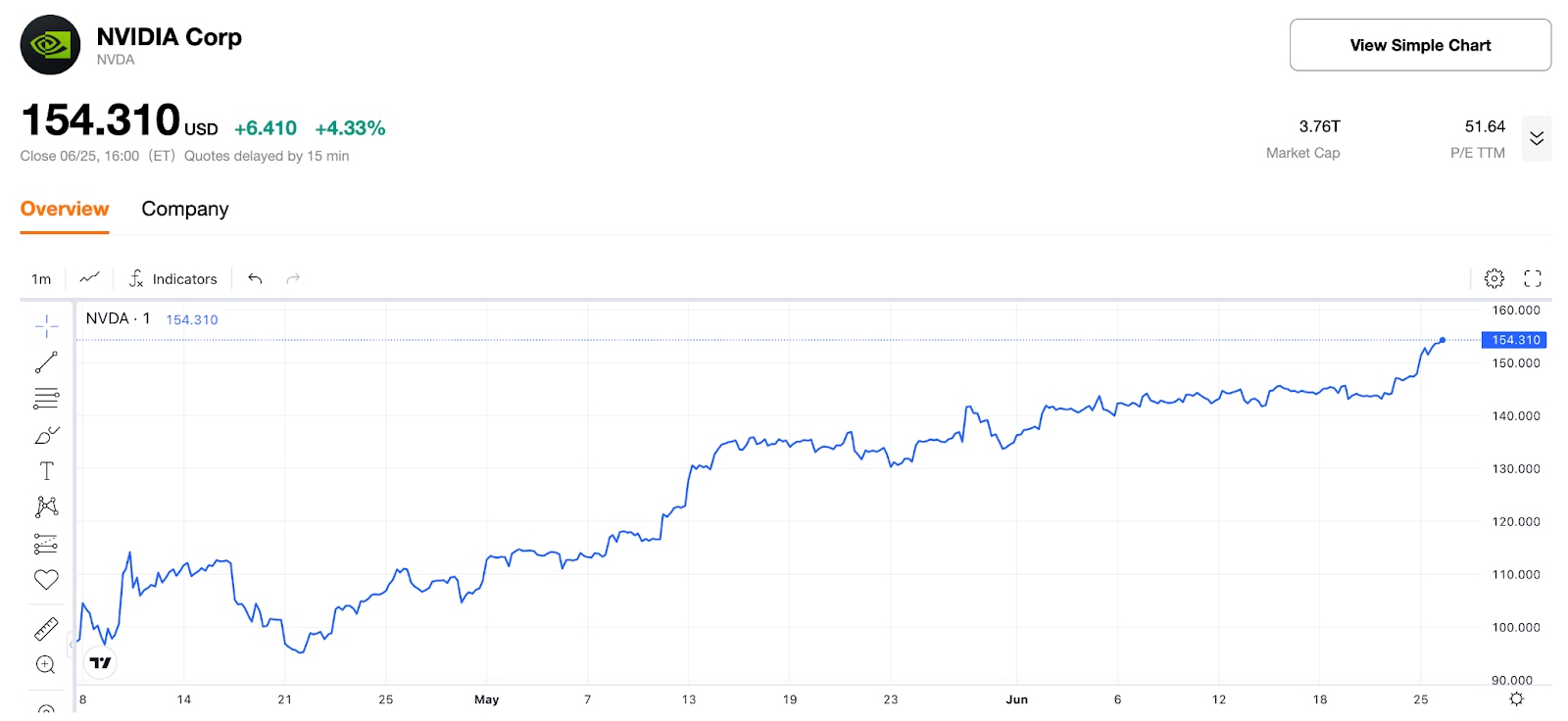Open the 1m time interval dropdown
This screenshot has height=721, width=1568.
click(41, 279)
